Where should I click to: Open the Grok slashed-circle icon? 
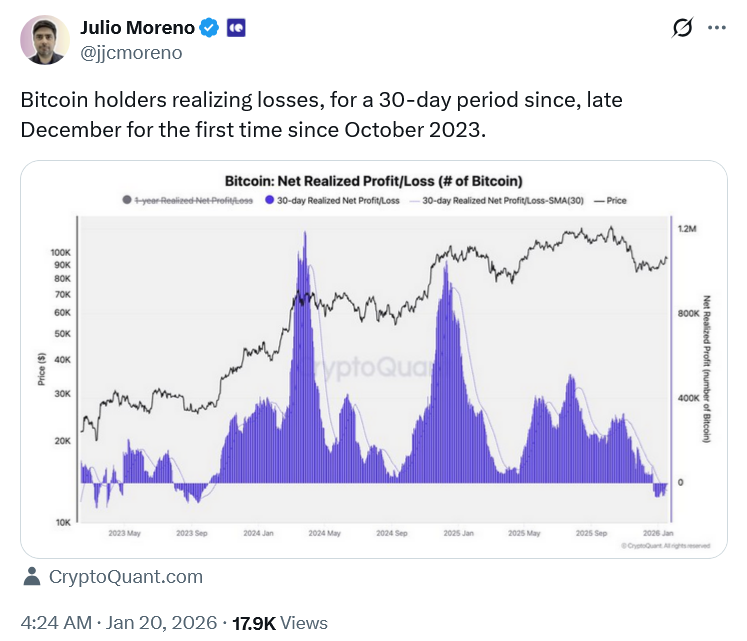coord(683,29)
